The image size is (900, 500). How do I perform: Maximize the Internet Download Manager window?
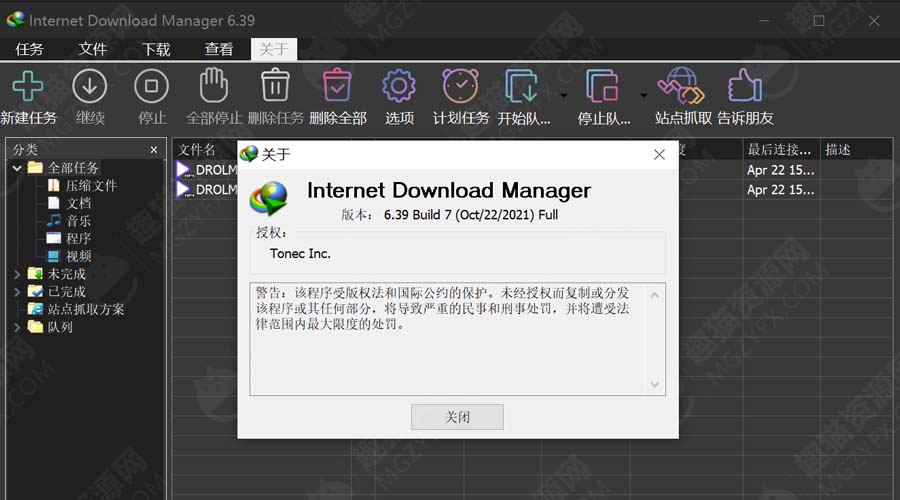(x=819, y=21)
